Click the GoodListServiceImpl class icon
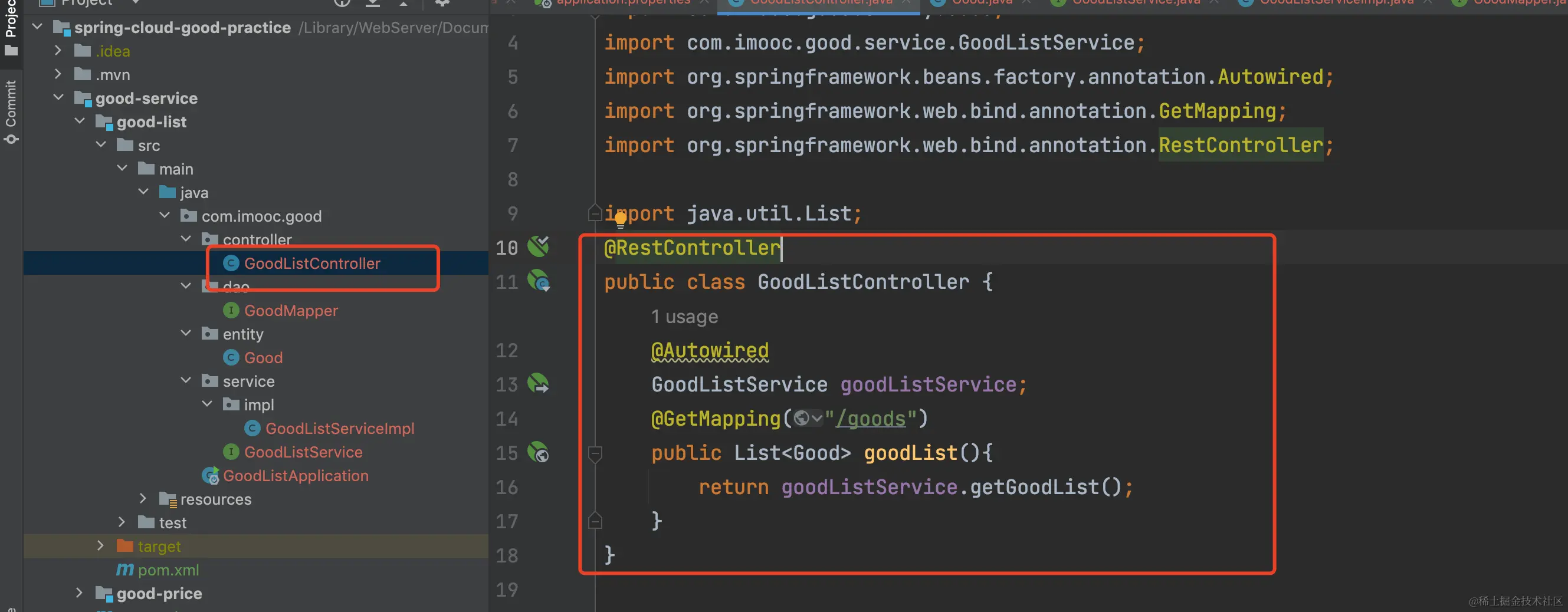The image size is (1568, 612). coord(252,429)
